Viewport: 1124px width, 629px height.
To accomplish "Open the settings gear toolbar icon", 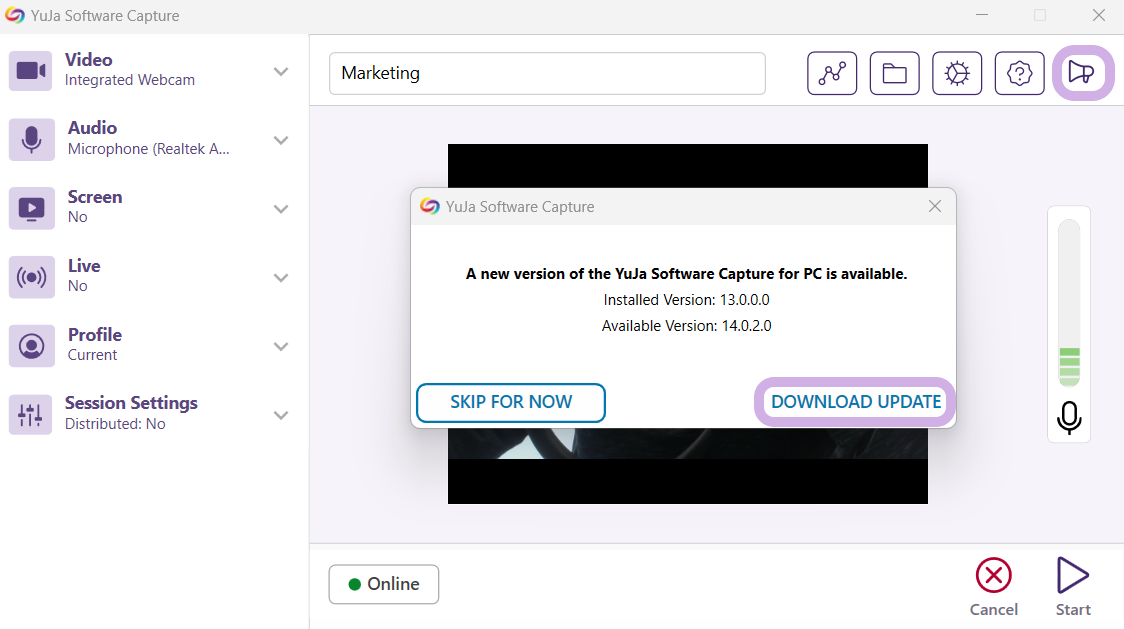I will pyautogui.click(x=956, y=73).
